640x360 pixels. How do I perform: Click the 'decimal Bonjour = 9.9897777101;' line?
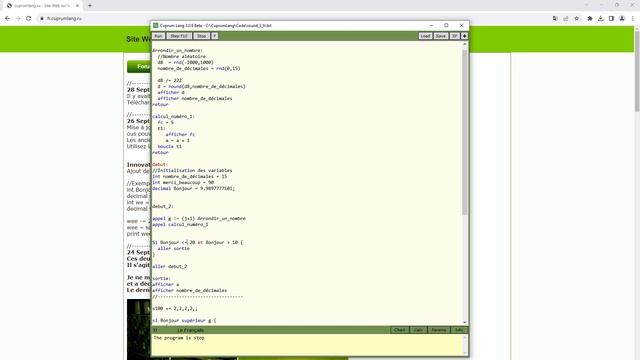tap(193, 188)
